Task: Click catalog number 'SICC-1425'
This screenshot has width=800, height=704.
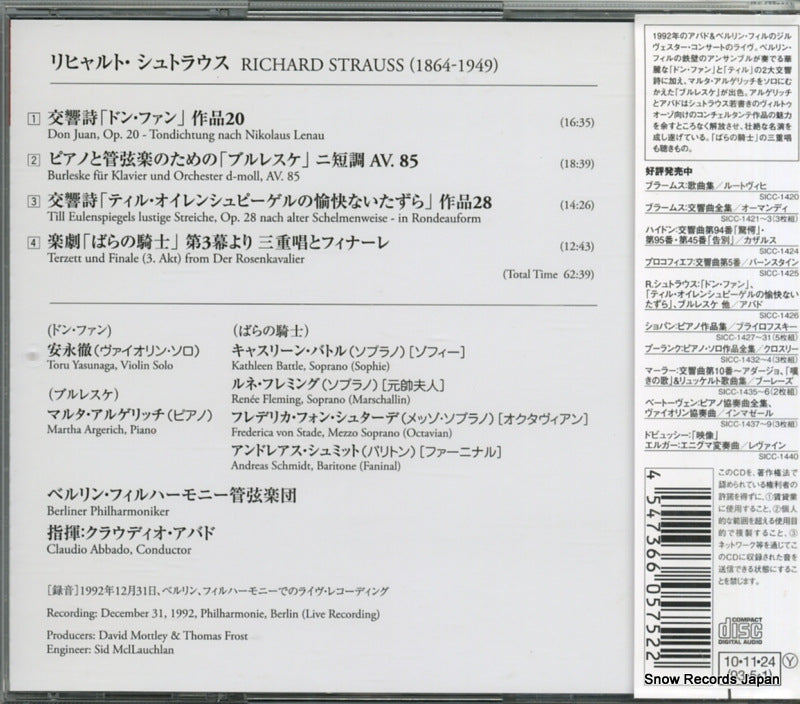Action: tap(779, 273)
